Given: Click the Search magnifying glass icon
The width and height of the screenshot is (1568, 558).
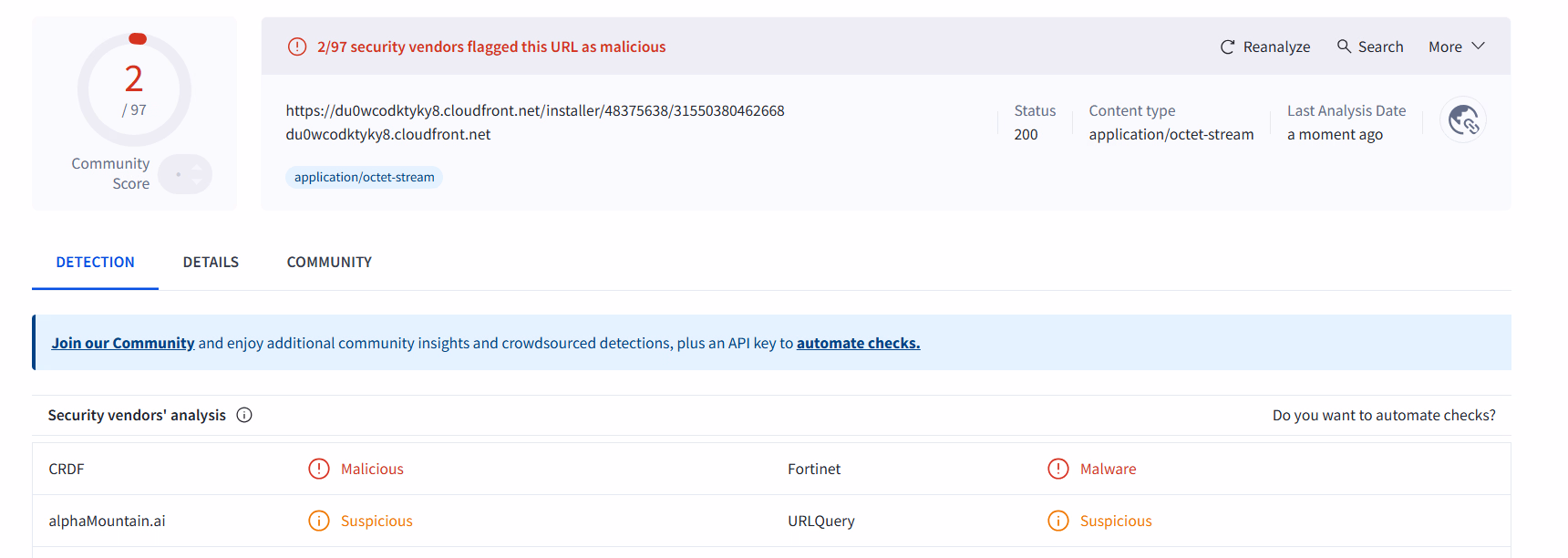Looking at the screenshot, I should point(1344,46).
